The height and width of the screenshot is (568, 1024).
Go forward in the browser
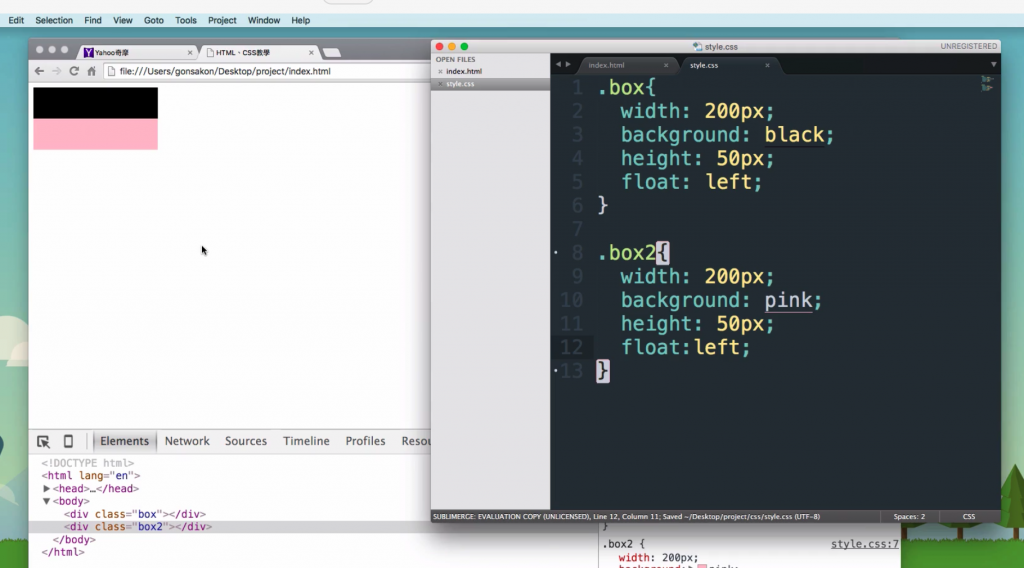(56, 71)
